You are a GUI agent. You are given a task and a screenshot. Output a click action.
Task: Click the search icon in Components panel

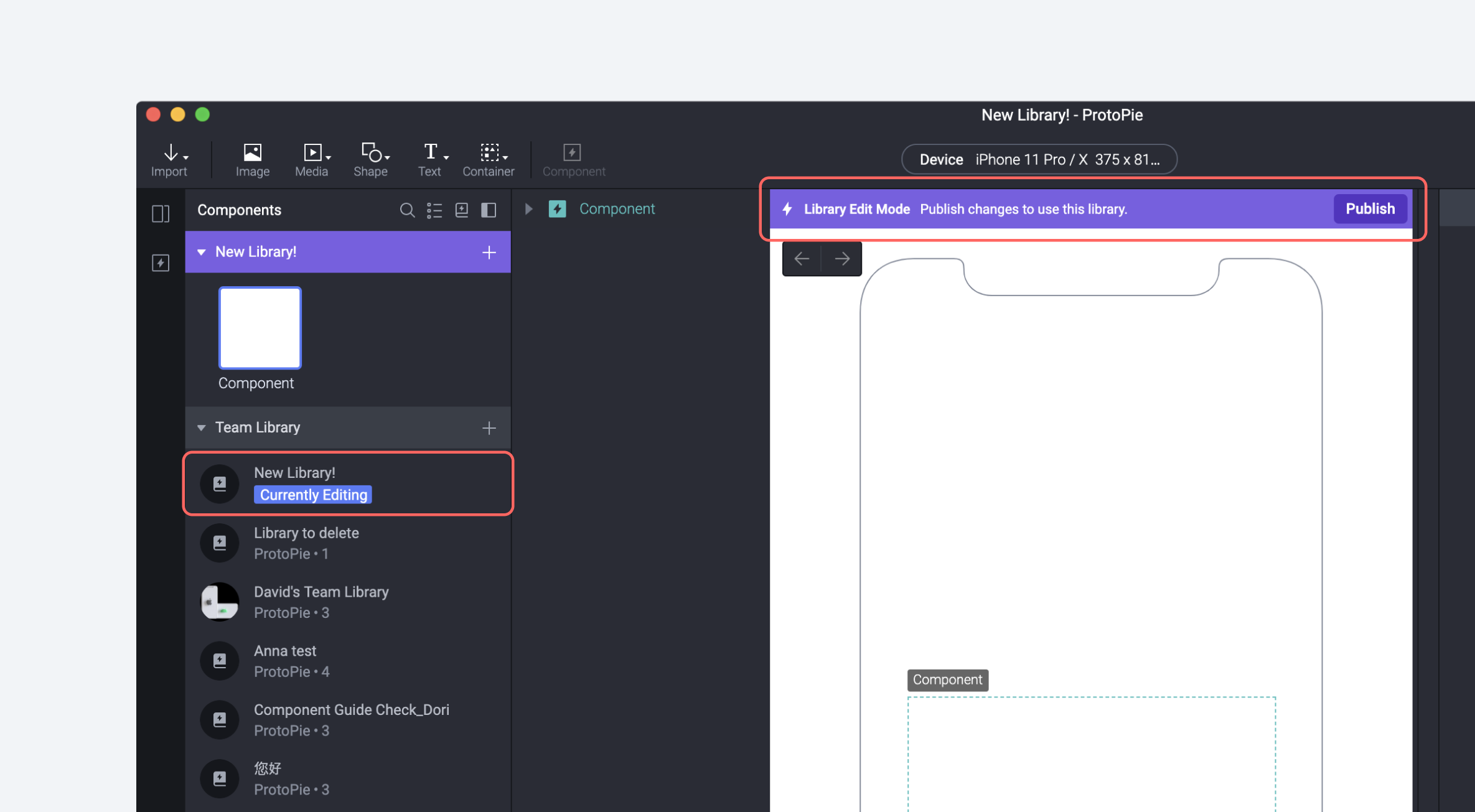(406, 210)
